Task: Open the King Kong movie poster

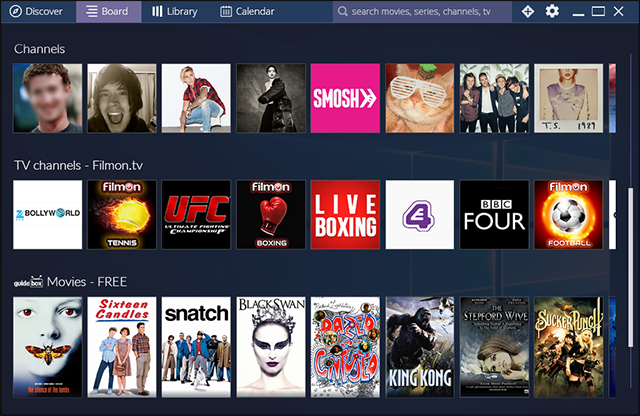Action: click(420, 347)
